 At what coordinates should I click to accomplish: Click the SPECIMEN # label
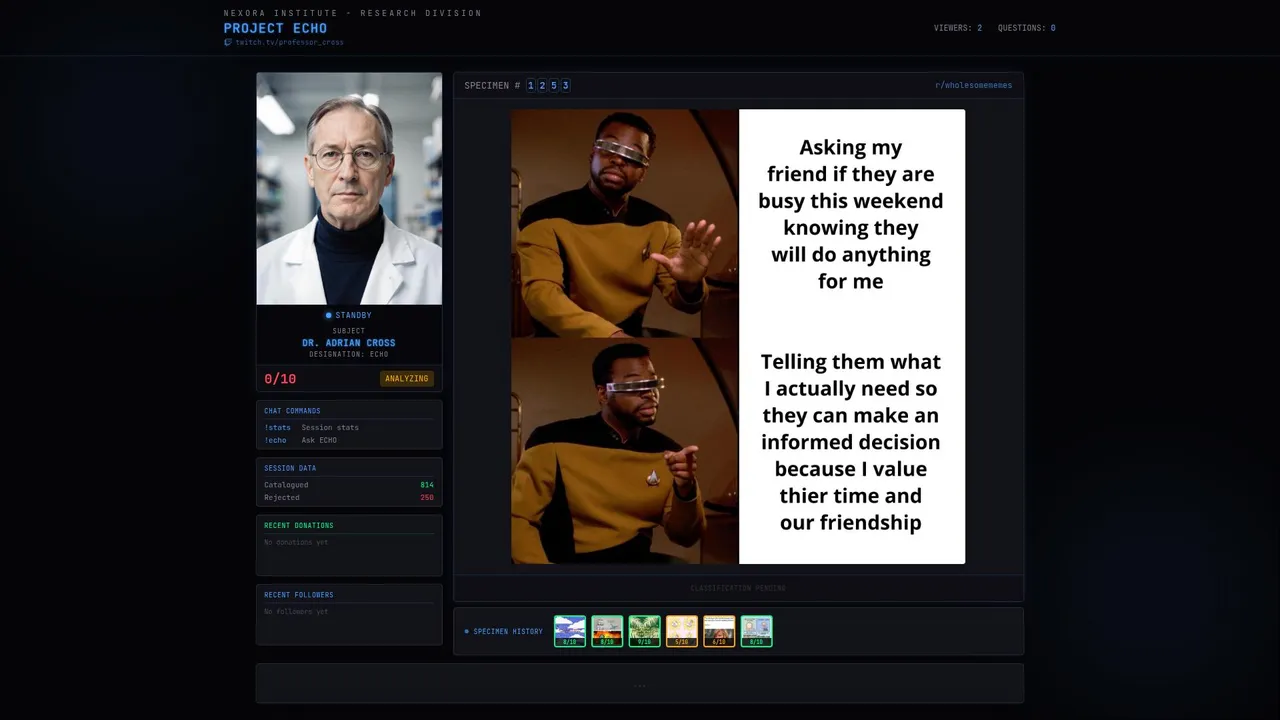(x=492, y=85)
